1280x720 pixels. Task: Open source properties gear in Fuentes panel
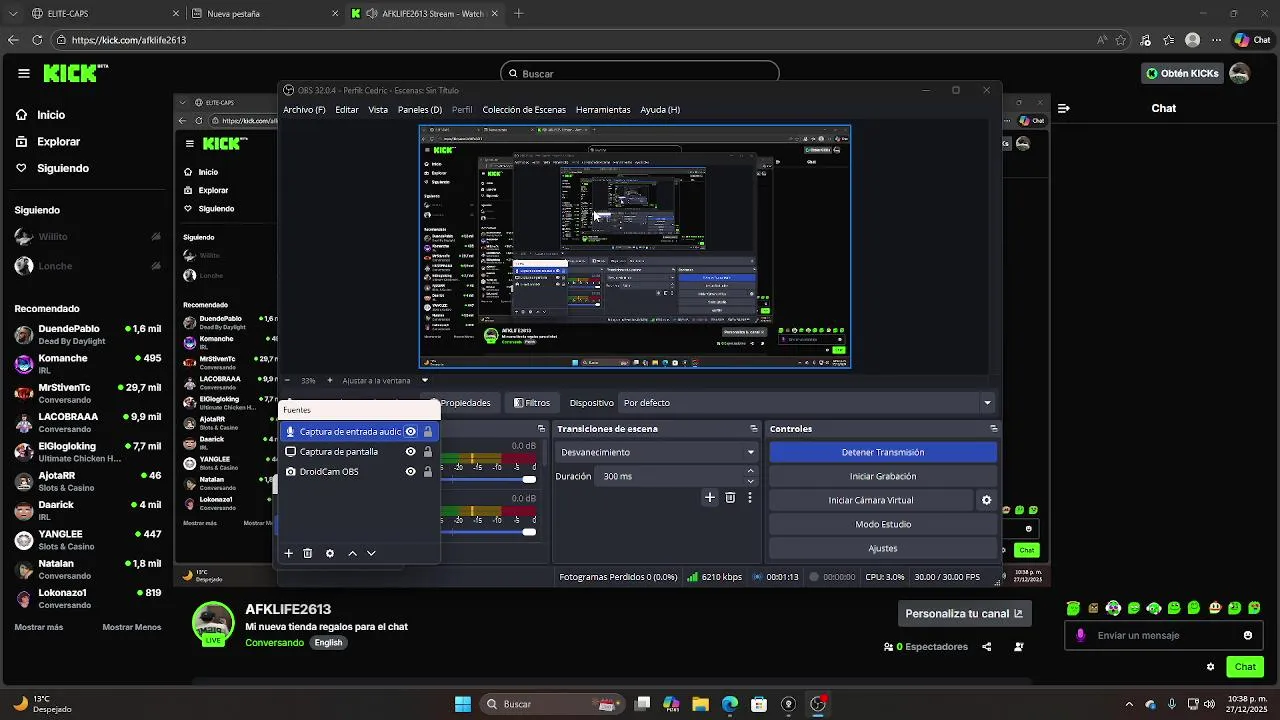click(330, 553)
